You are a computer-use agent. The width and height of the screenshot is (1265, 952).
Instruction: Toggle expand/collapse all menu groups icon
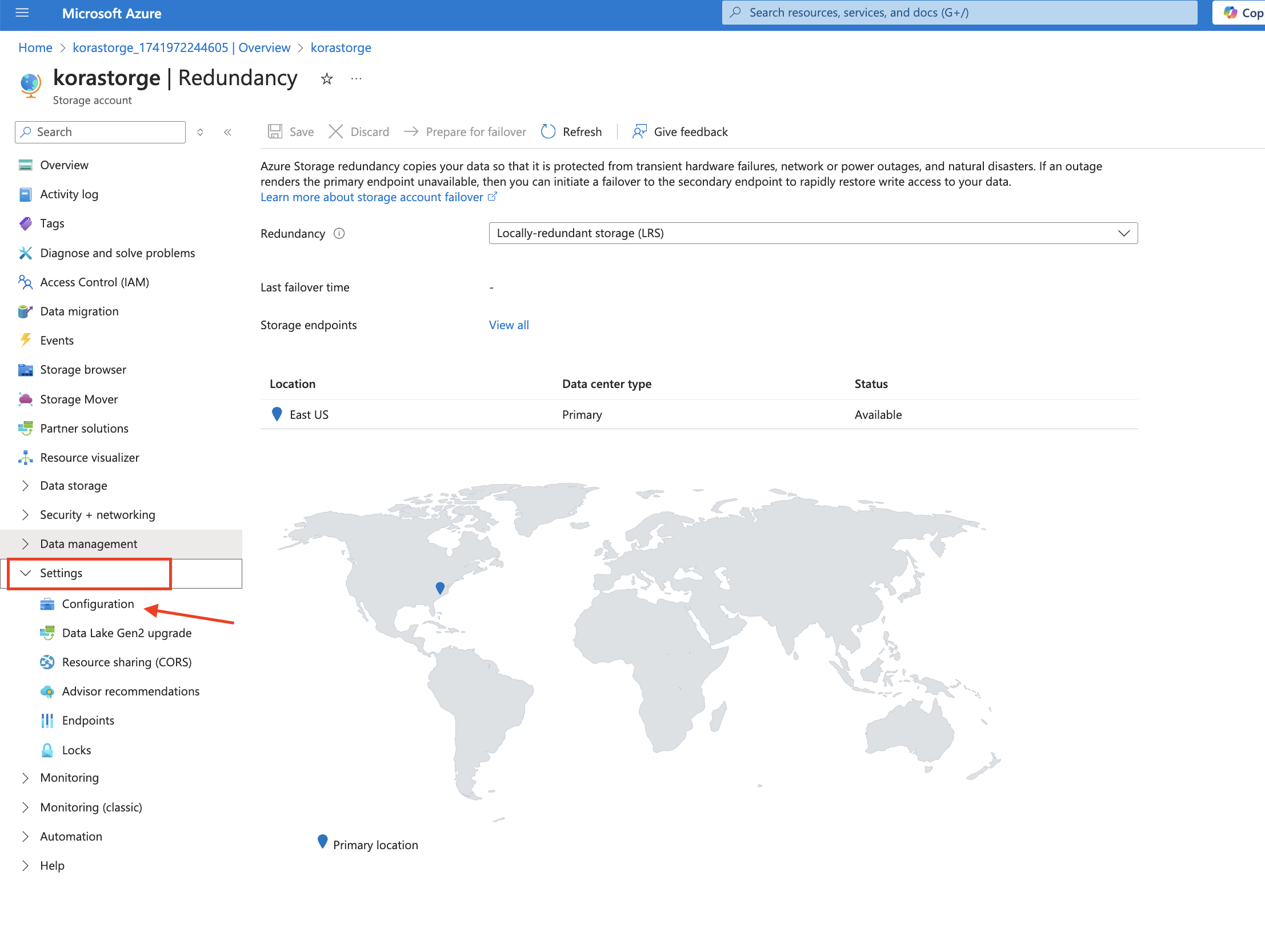200,132
